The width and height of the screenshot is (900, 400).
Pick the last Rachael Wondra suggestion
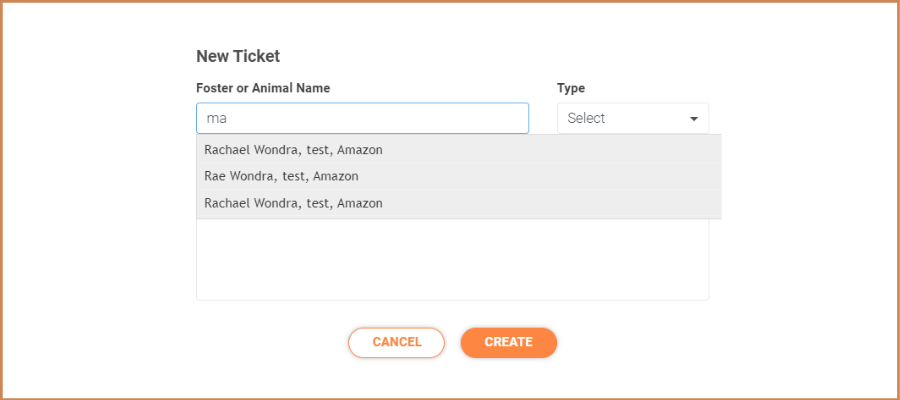(459, 203)
